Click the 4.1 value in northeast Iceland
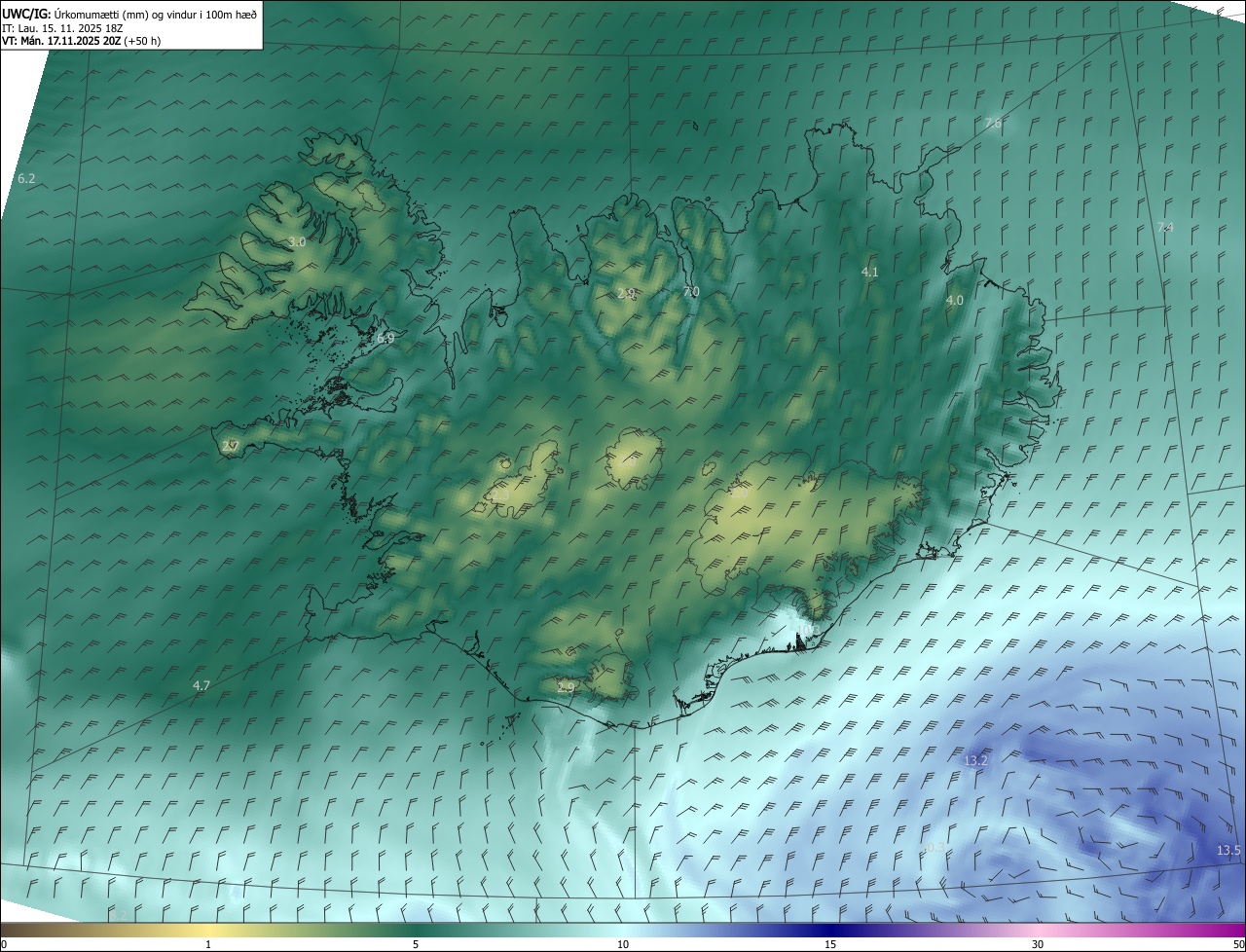1246x952 pixels. click(870, 273)
